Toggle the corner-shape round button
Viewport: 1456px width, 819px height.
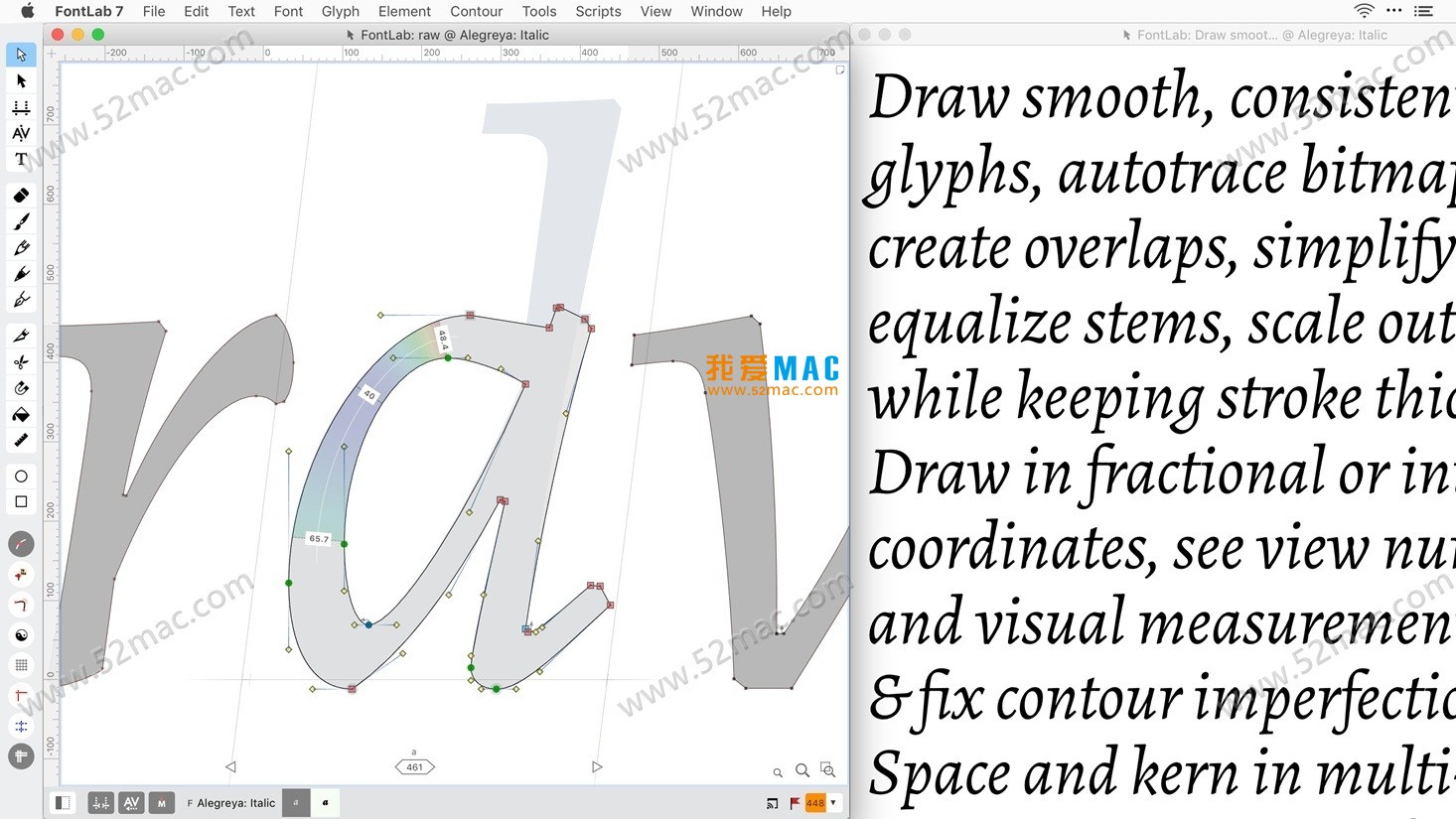(x=21, y=605)
